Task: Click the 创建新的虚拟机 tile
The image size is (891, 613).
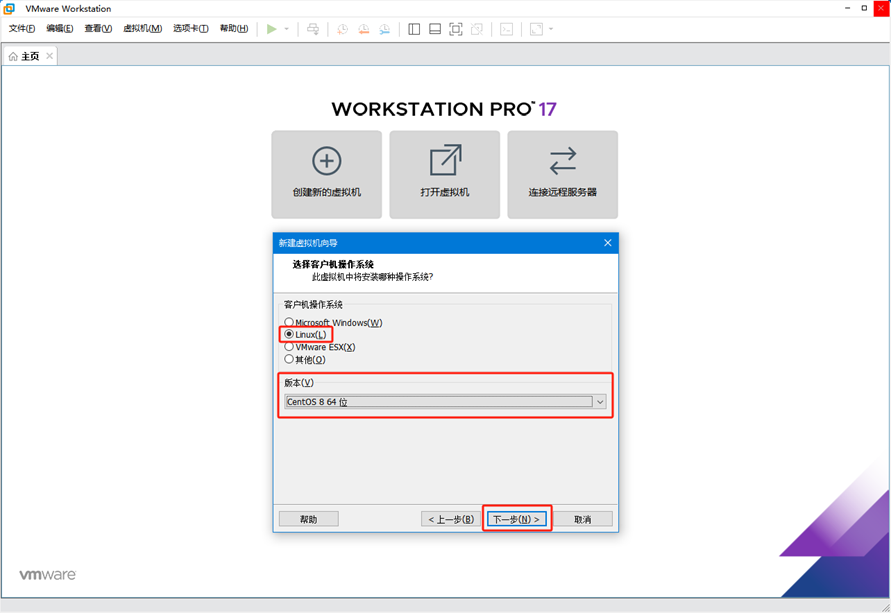Action: [327, 174]
